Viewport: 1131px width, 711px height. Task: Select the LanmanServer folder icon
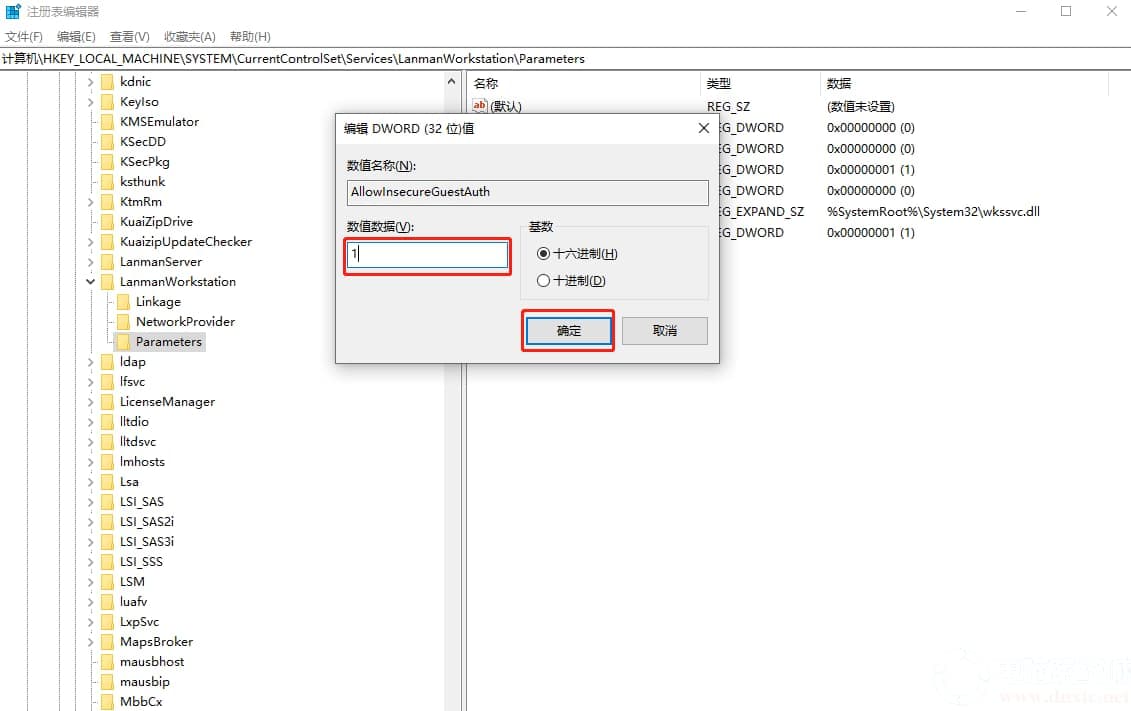point(107,262)
